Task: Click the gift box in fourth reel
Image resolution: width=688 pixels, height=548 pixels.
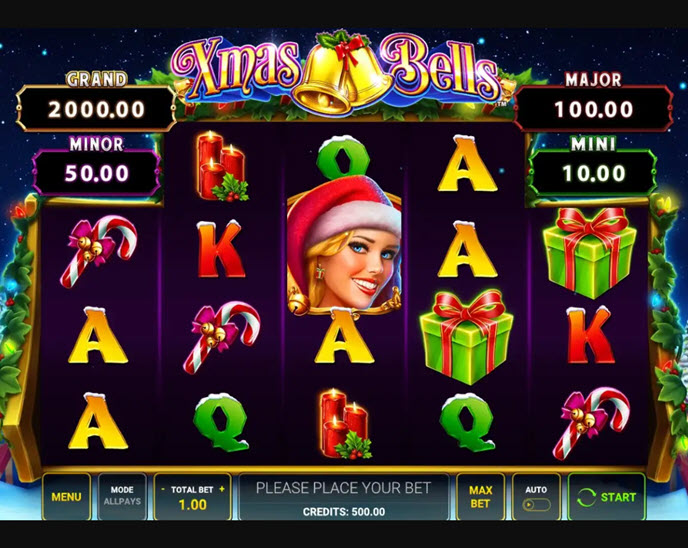Action: (466, 337)
